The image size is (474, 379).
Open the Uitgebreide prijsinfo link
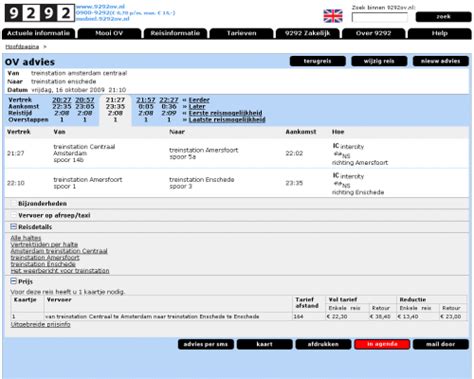40,324
